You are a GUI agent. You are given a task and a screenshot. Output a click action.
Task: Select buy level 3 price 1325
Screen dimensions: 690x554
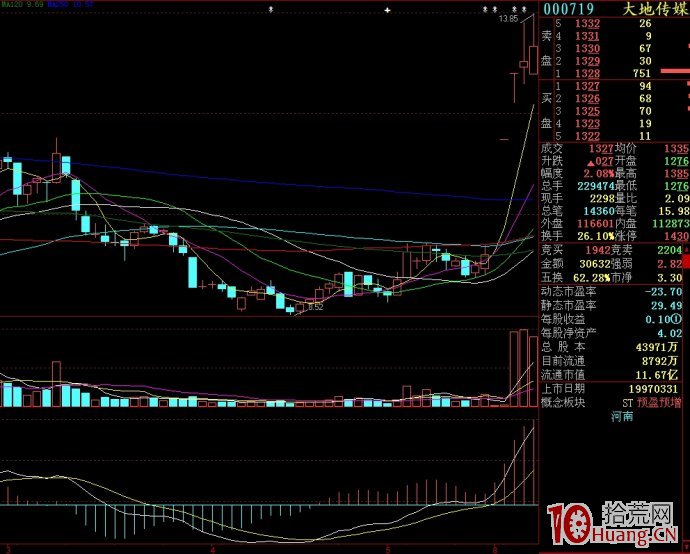pyautogui.click(x=587, y=111)
